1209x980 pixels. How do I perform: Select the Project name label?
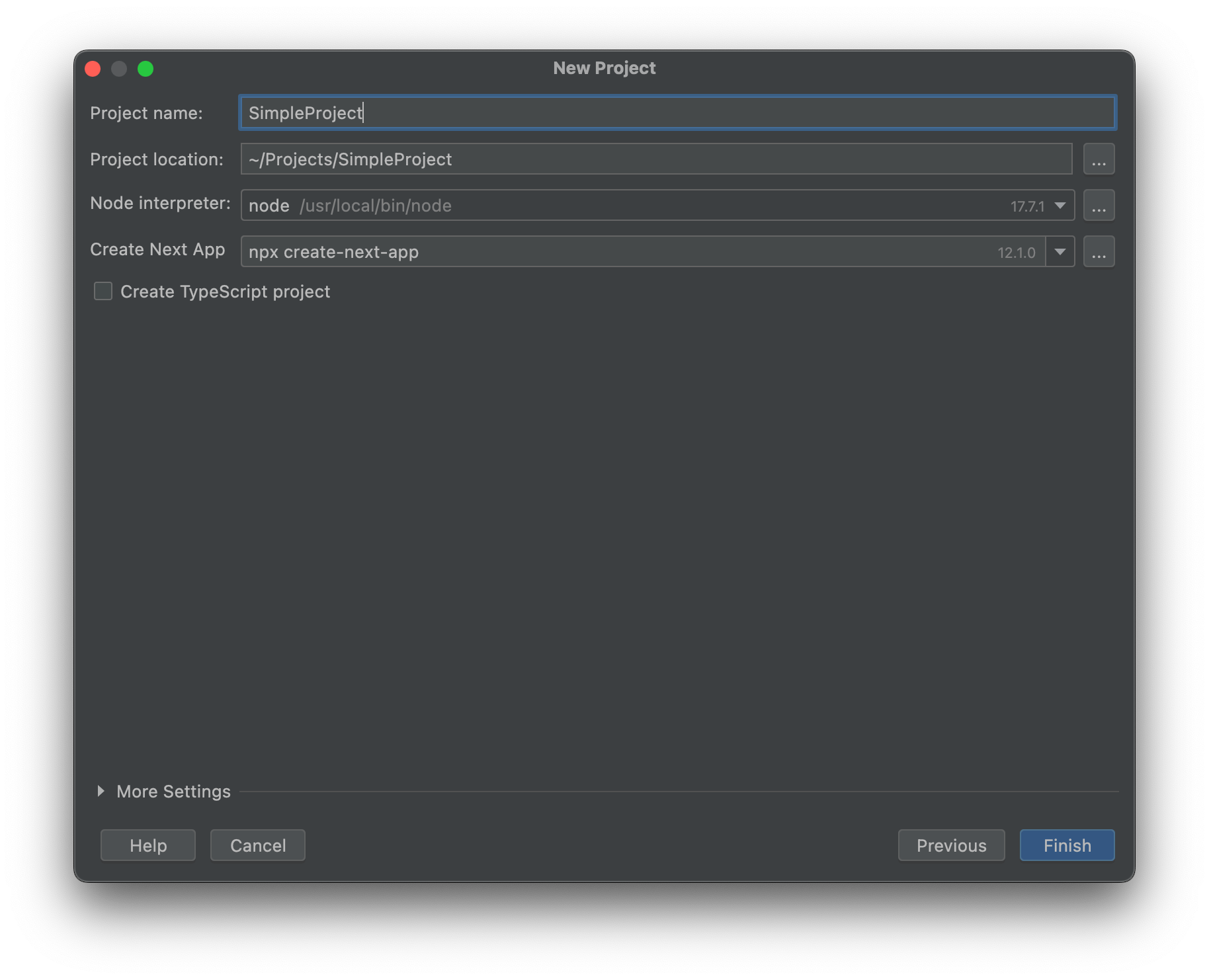[x=147, y=113]
